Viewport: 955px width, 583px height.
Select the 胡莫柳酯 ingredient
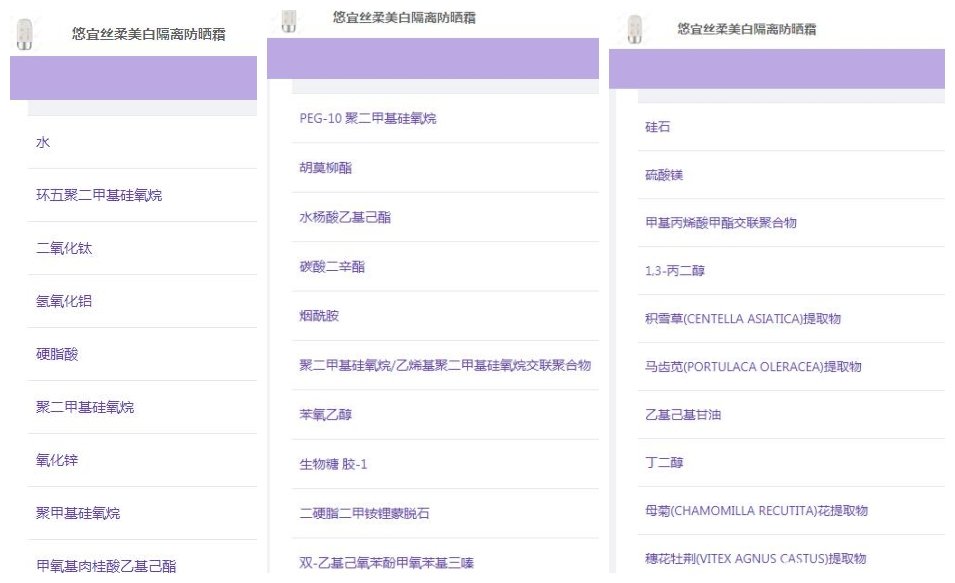[x=326, y=168]
